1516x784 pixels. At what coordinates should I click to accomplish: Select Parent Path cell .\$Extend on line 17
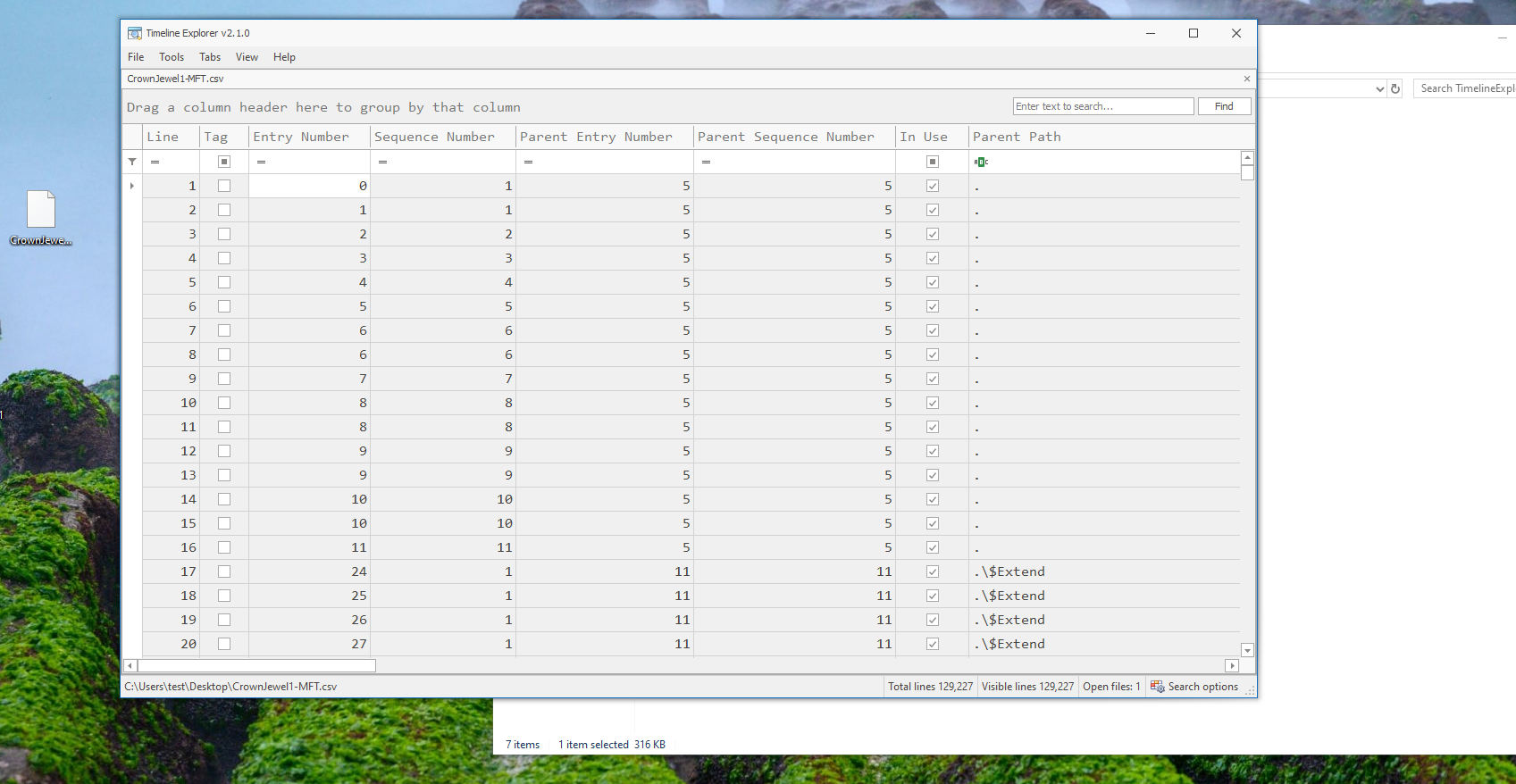click(x=1104, y=571)
